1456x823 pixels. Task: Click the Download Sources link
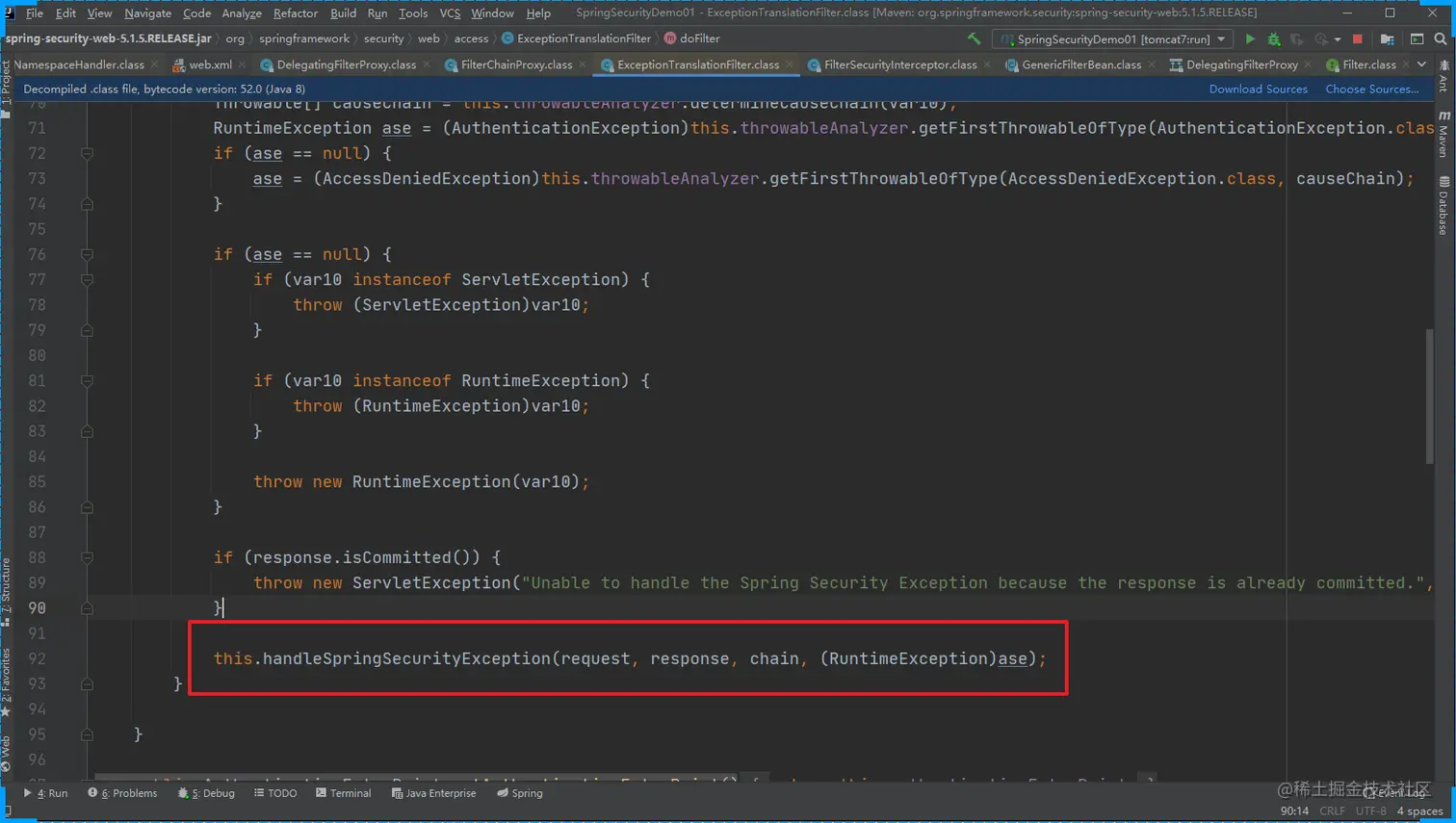click(1258, 89)
